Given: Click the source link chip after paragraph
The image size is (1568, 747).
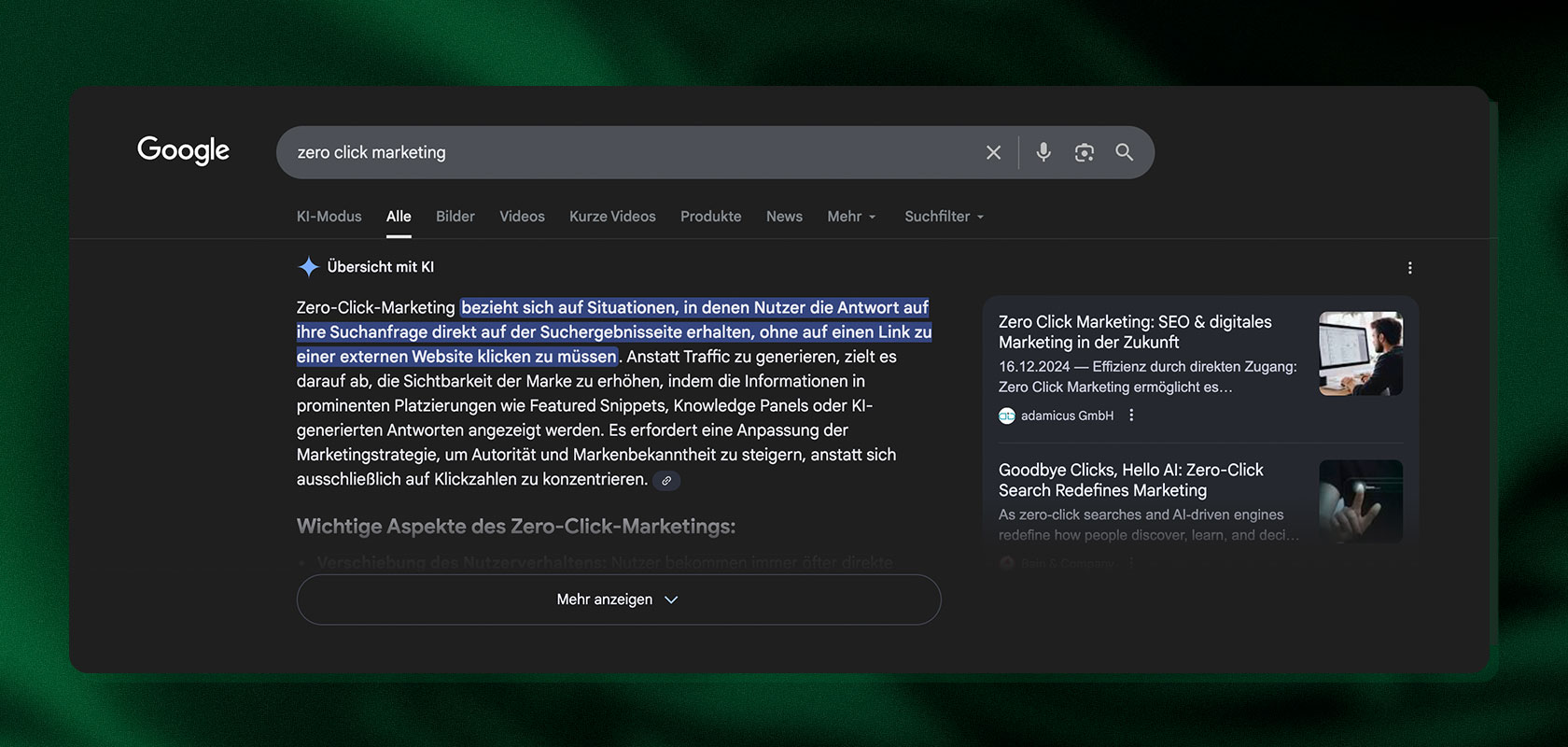Looking at the screenshot, I should (666, 481).
